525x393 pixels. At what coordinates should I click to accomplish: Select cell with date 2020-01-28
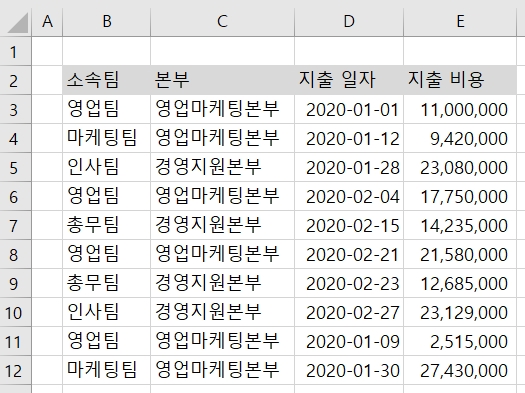(x=349, y=167)
